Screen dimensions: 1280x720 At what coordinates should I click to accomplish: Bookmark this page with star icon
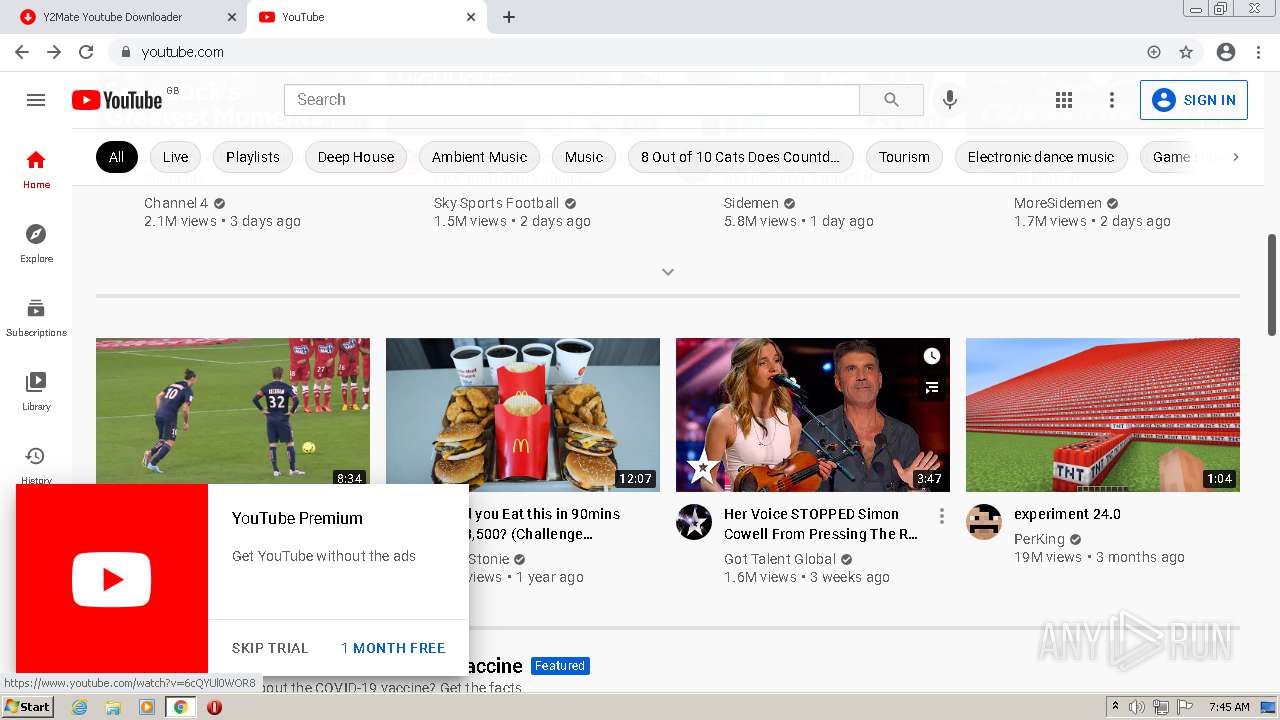(1186, 52)
